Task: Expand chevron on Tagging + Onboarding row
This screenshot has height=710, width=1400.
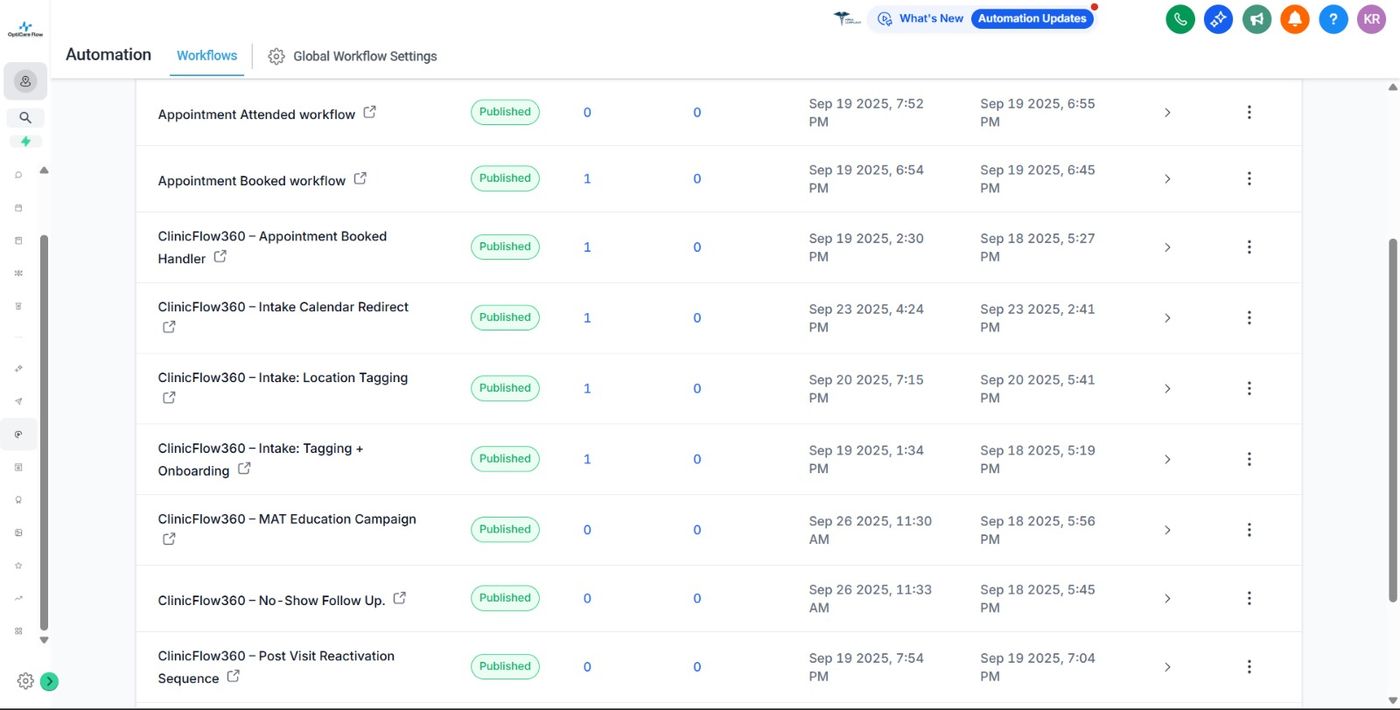Action: coord(1167,459)
